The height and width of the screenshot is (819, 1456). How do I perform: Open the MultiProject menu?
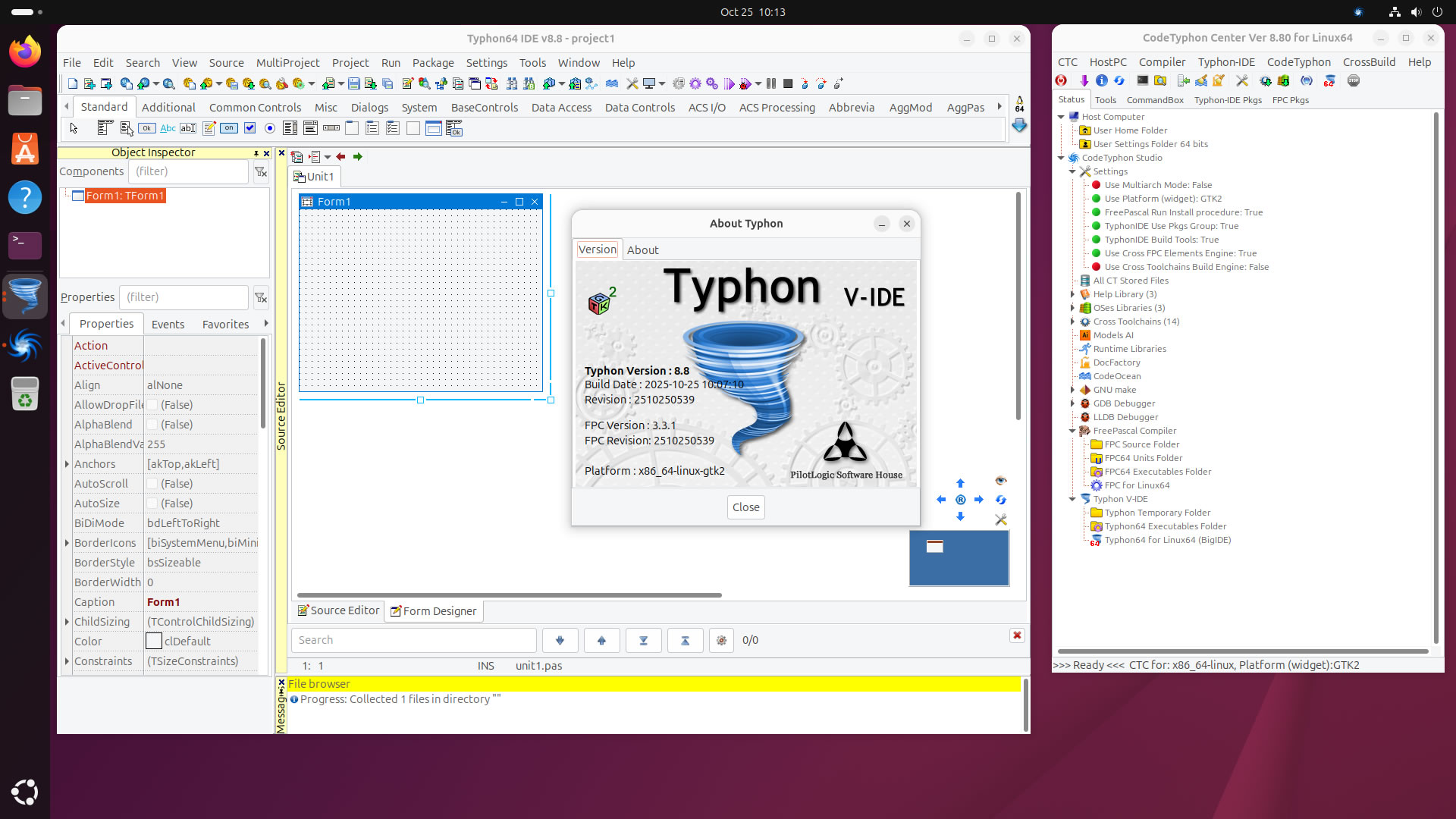point(287,63)
